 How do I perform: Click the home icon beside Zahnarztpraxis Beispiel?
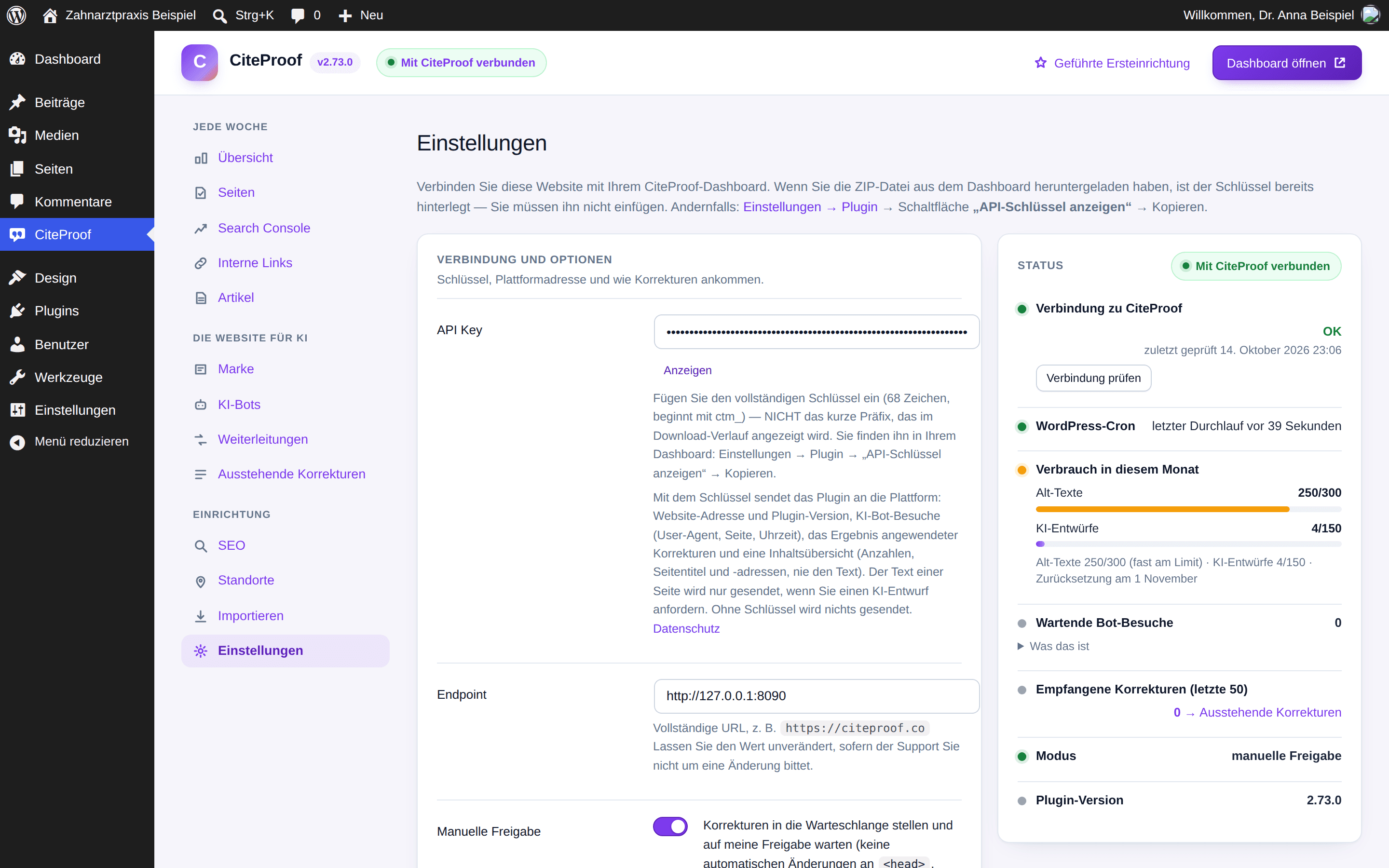50,15
